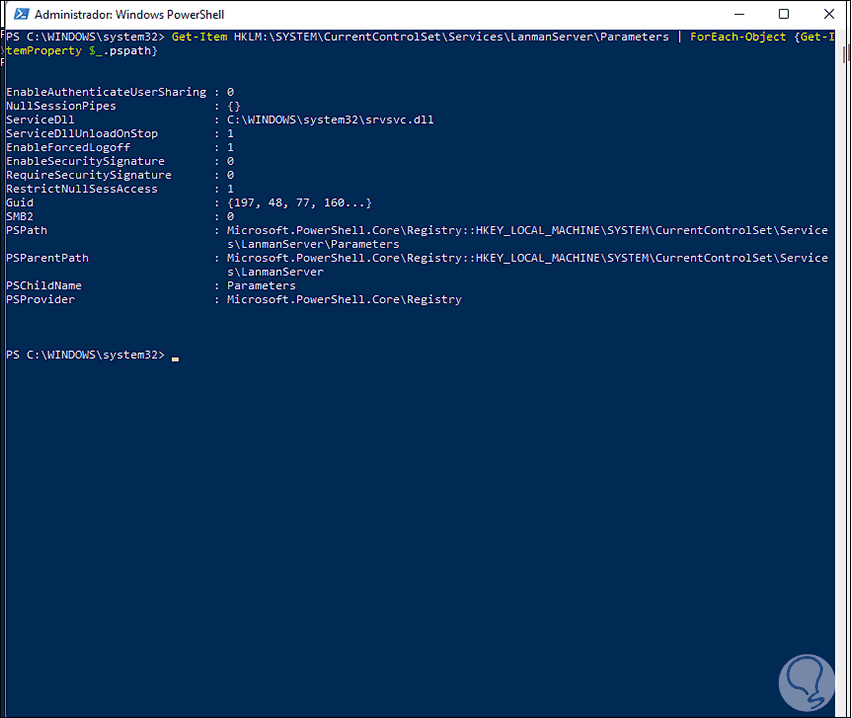The height and width of the screenshot is (718, 852).
Task: Click the 'Parameters' value of PSChildName
Action: [x=261, y=286]
